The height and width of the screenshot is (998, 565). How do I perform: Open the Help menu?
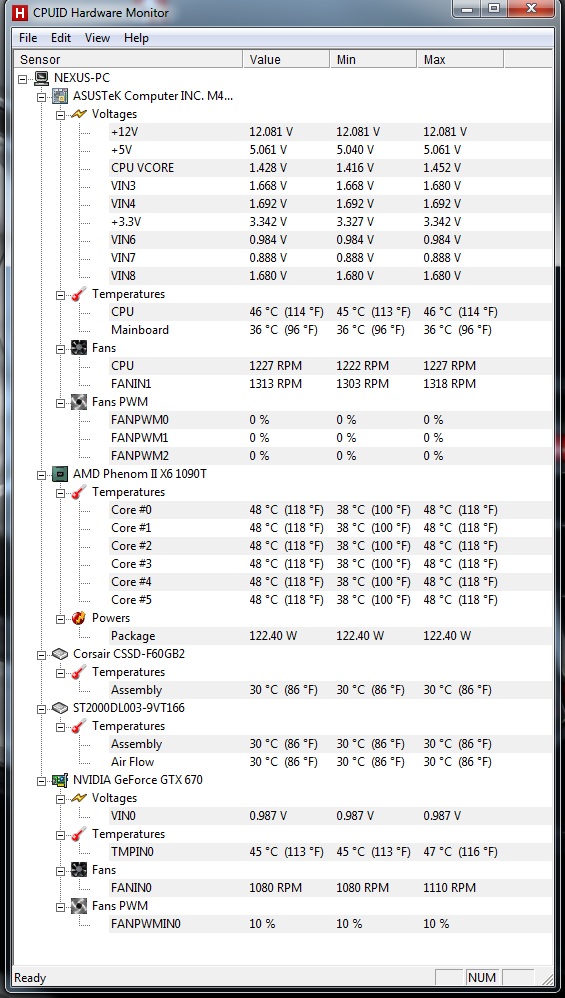pyautogui.click(x=136, y=38)
